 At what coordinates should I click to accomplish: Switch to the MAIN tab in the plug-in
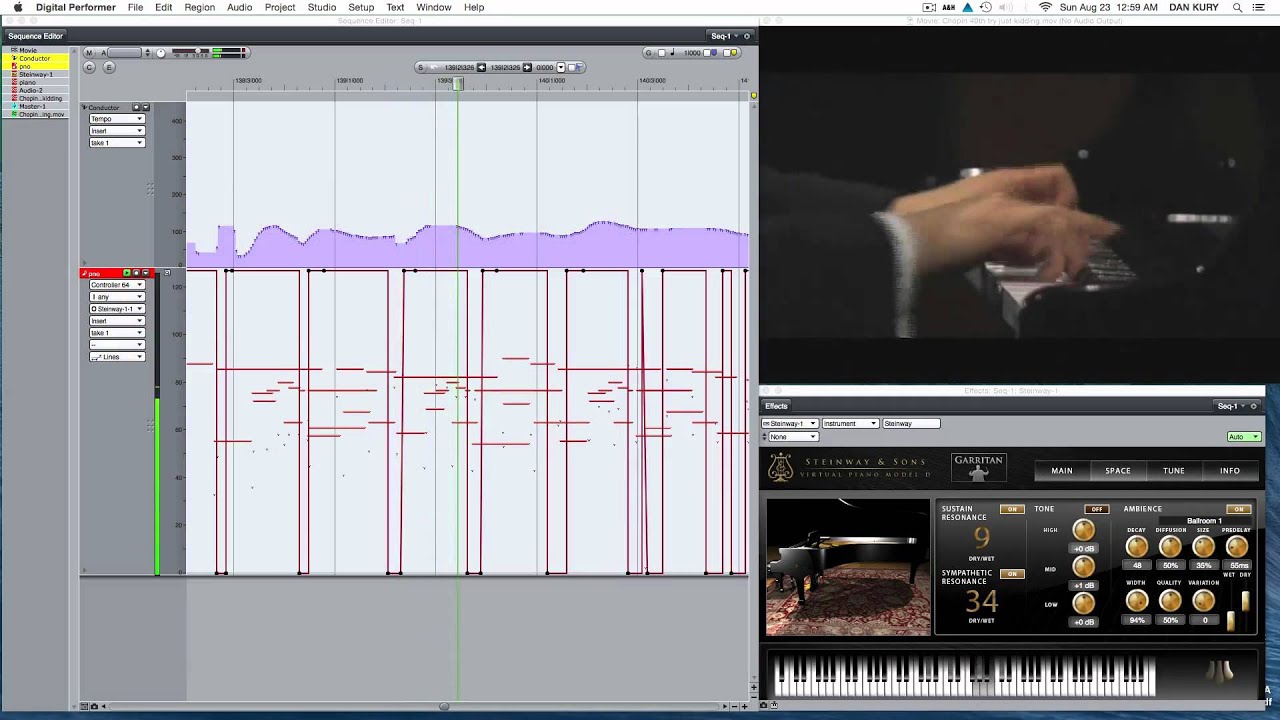[x=1062, y=471]
